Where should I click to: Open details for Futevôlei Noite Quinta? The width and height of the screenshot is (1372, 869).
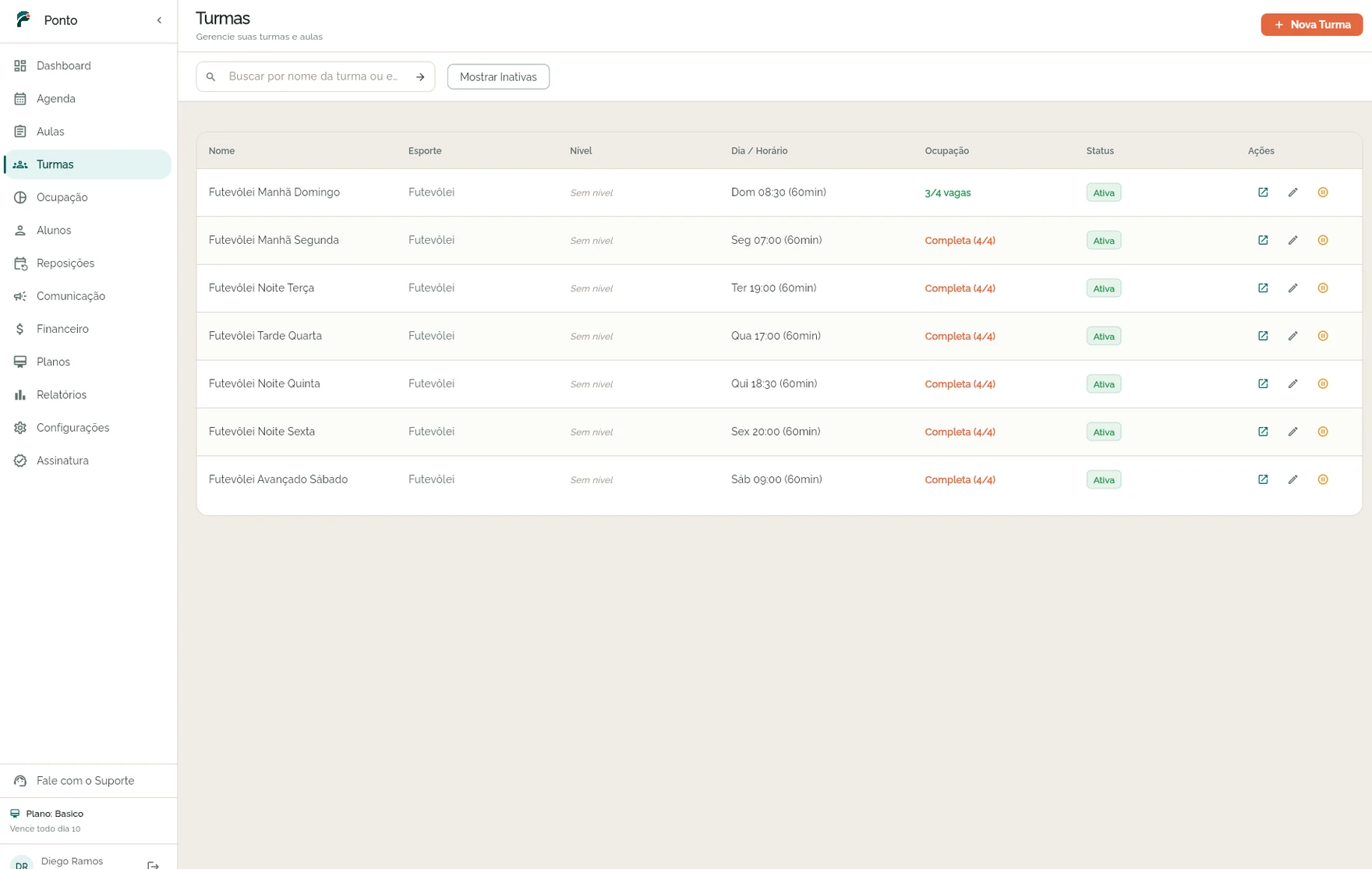pos(1263,383)
